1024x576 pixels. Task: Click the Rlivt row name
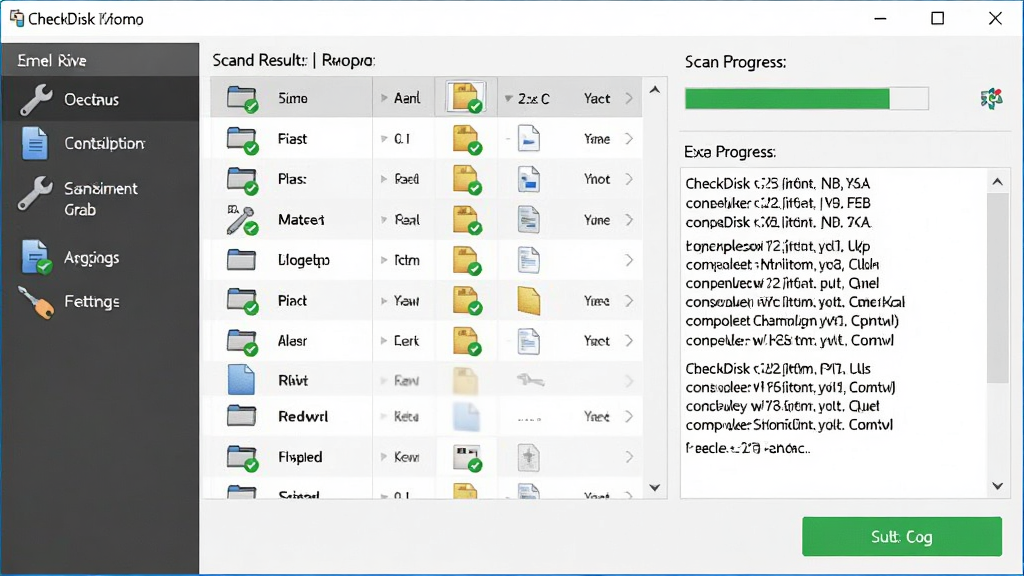[x=293, y=381]
